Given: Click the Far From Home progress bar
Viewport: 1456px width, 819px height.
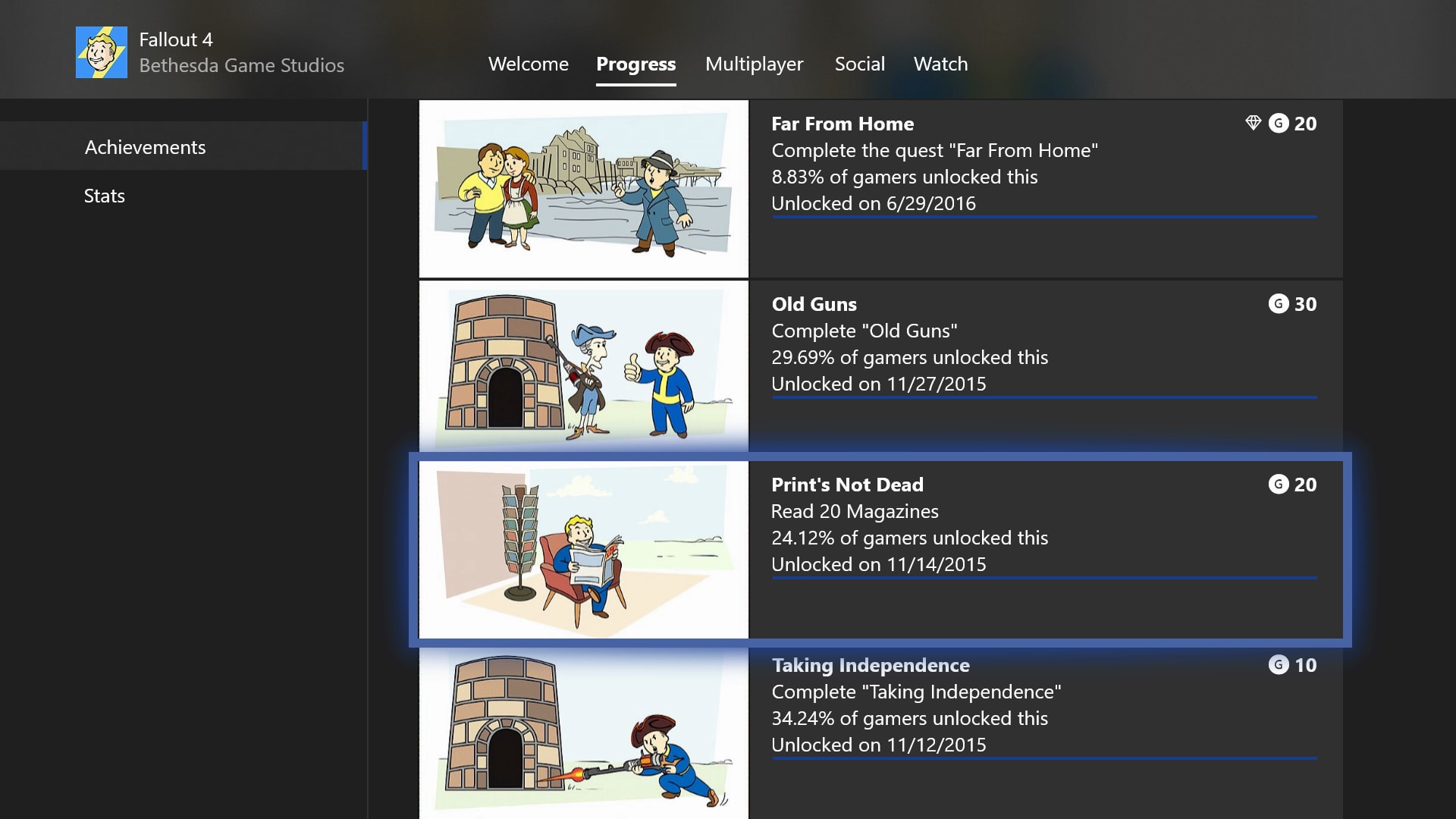Looking at the screenshot, I should (x=1044, y=217).
